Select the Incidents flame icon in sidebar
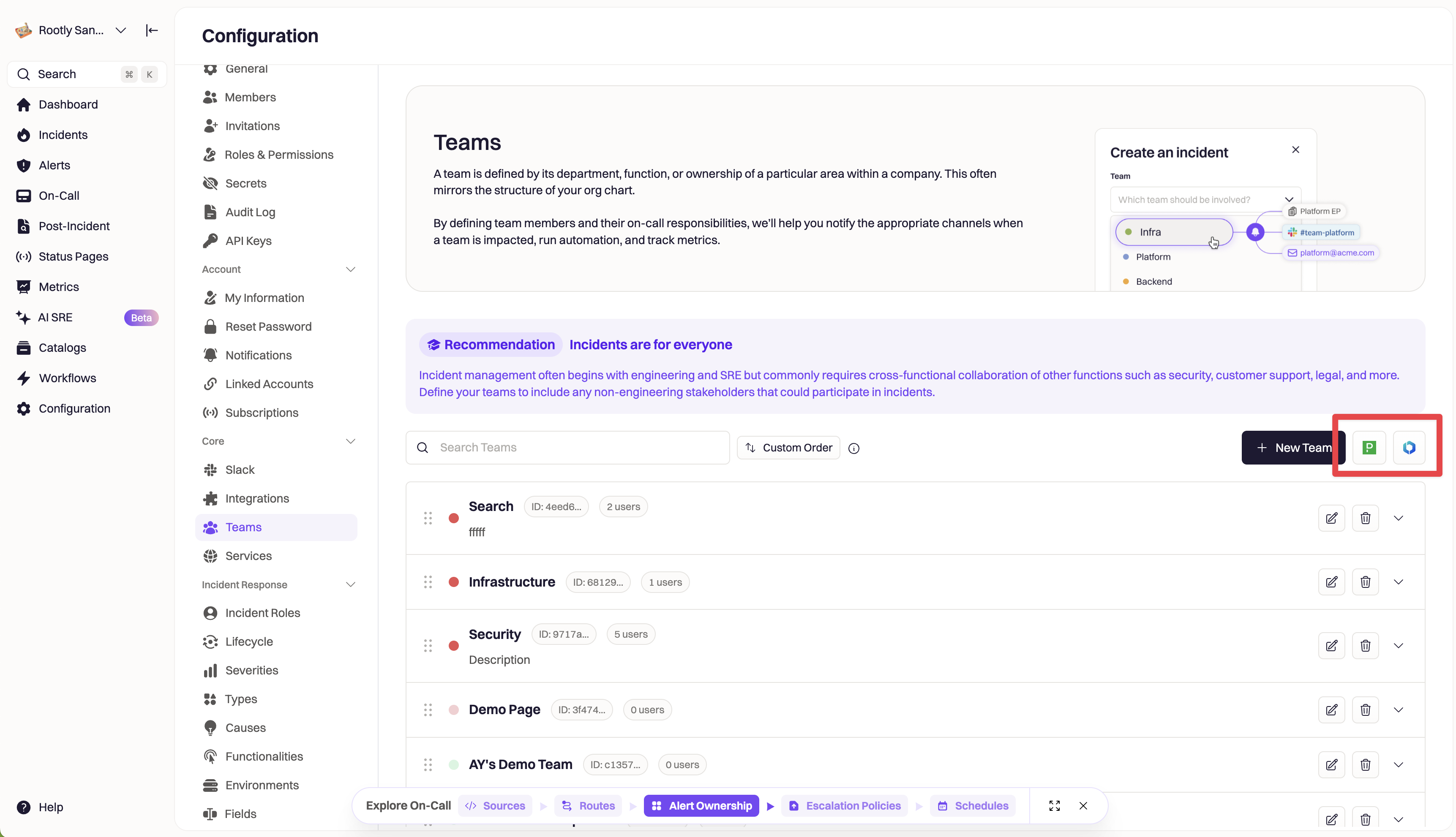This screenshot has width=1456, height=837. 23,135
